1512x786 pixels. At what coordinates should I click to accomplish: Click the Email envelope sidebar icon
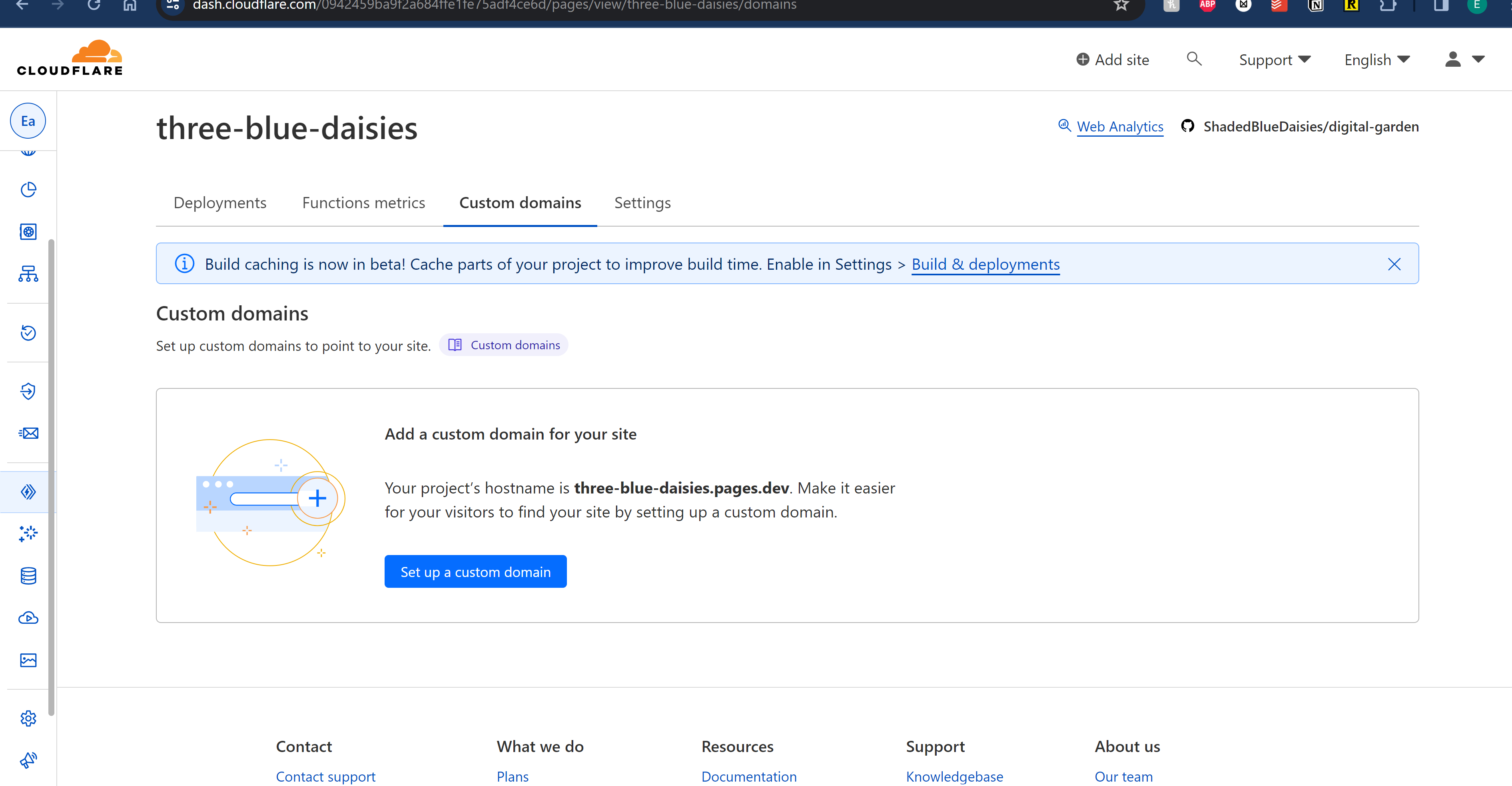pos(28,434)
